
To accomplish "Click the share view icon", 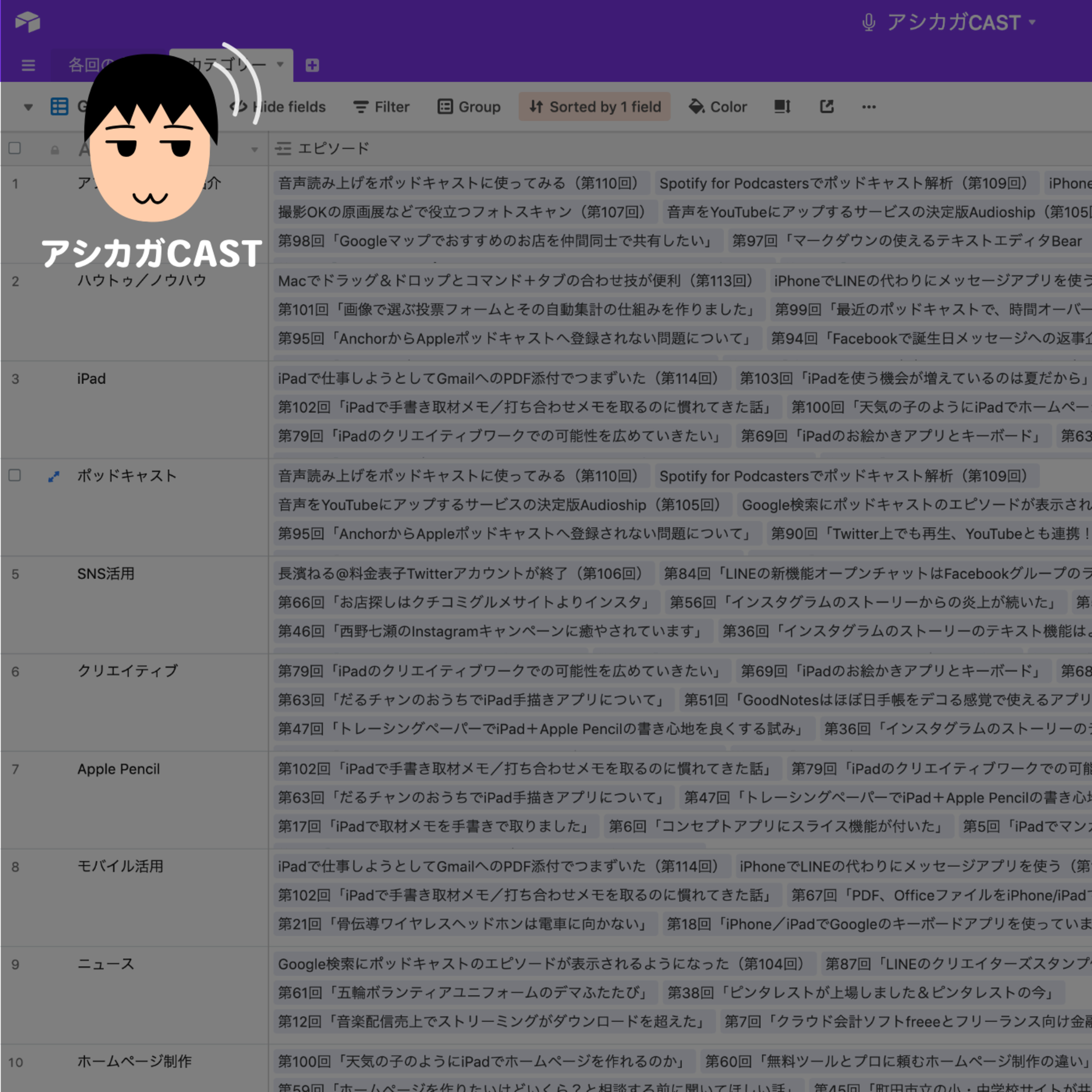I will (x=826, y=106).
